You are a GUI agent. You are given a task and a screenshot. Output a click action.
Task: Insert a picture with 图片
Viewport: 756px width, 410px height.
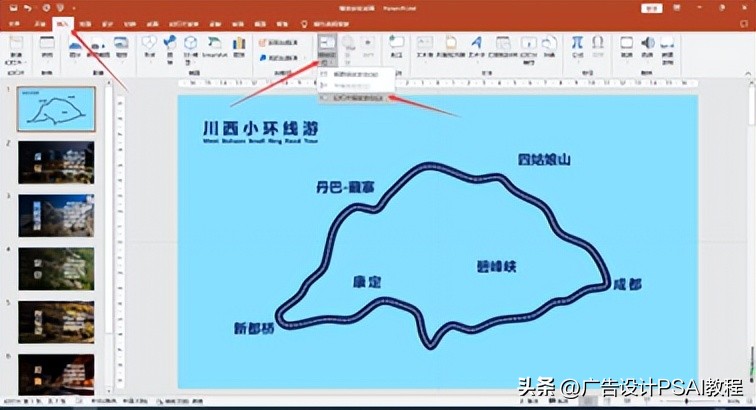(75, 48)
